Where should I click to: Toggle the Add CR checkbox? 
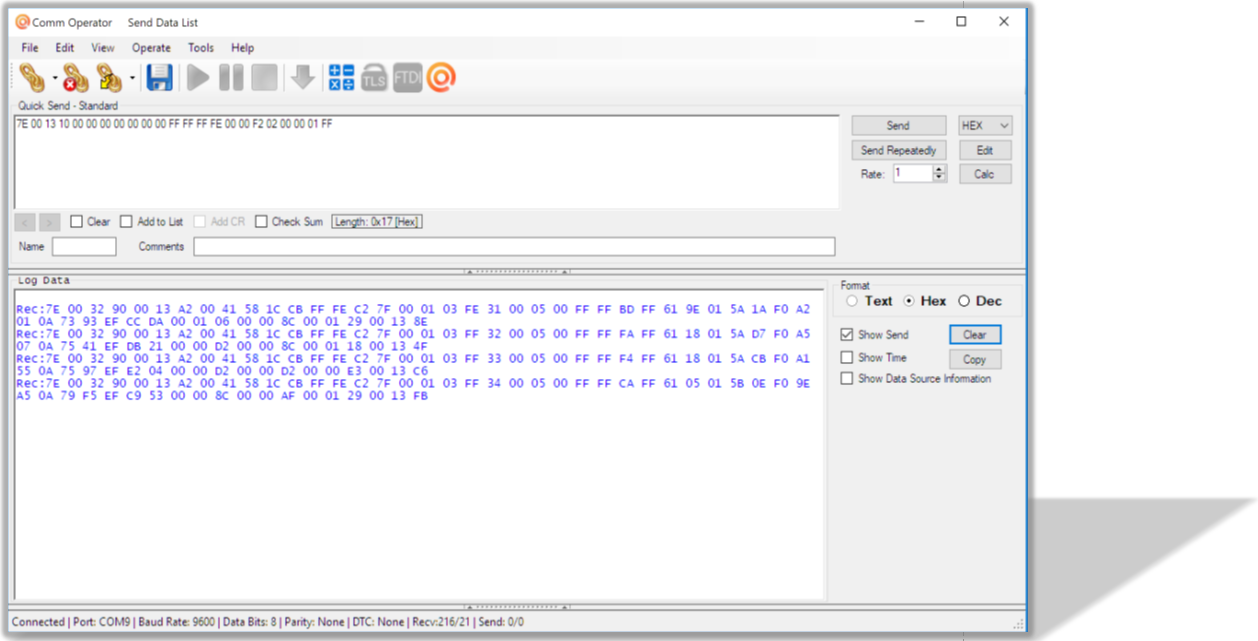click(x=200, y=222)
